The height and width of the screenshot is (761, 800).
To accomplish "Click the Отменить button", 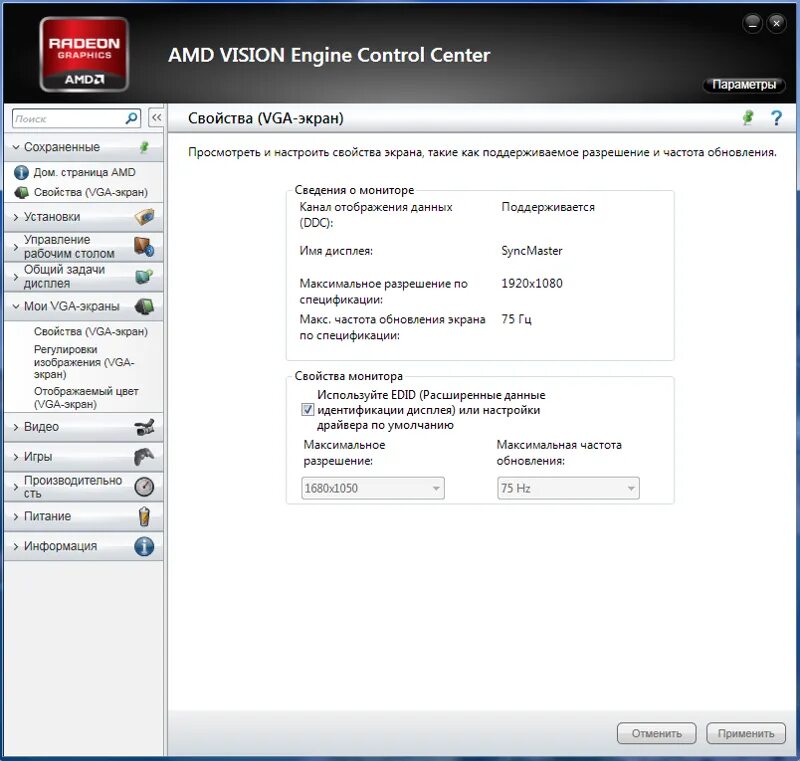I will click(x=657, y=733).
